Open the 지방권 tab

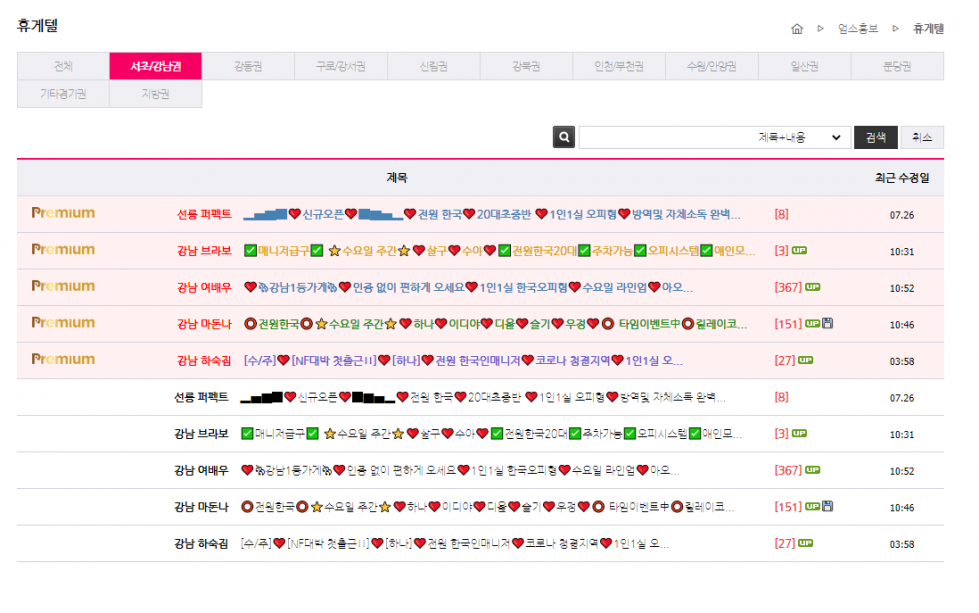click(x=155, y=94)
